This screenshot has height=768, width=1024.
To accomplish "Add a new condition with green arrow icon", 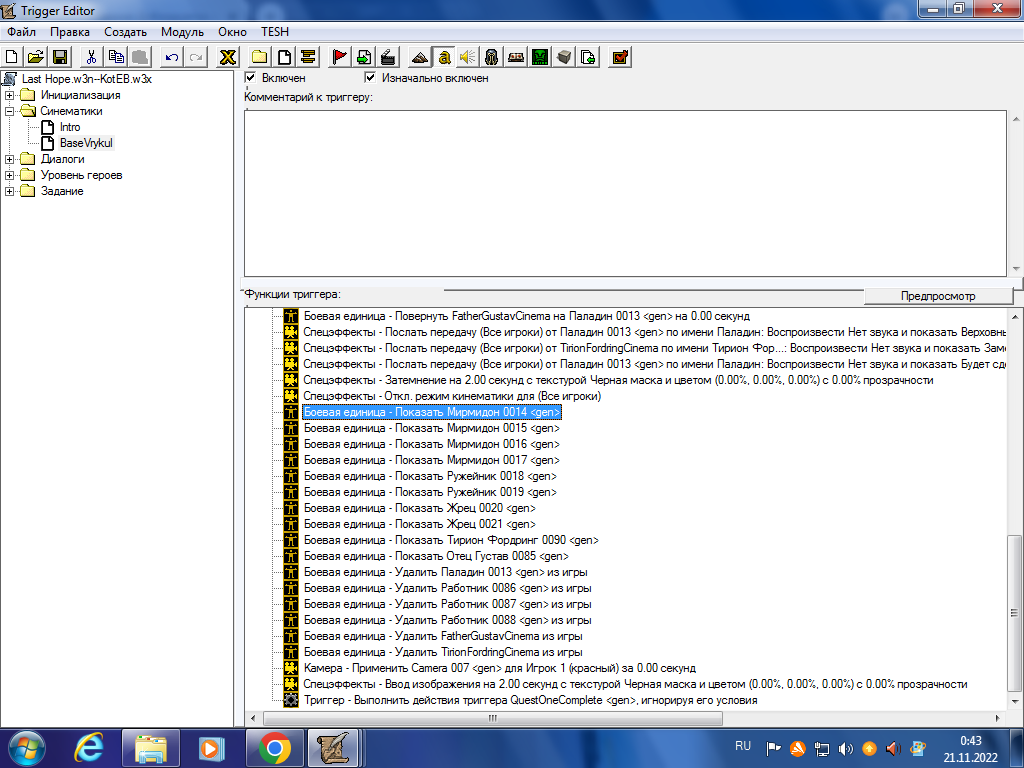I will pyautogui.click(x=364, y=57).
